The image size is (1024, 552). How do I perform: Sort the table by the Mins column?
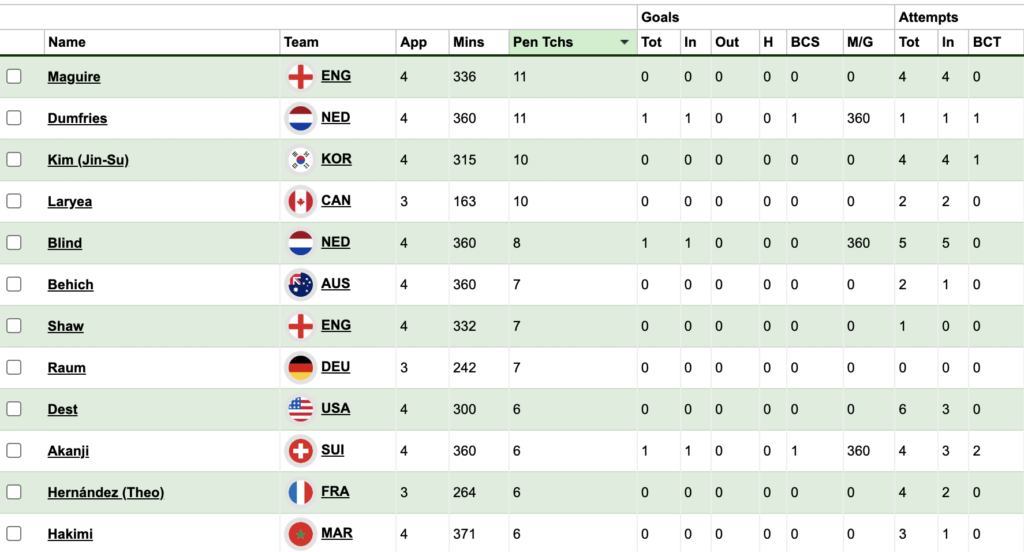click(468, 42)
